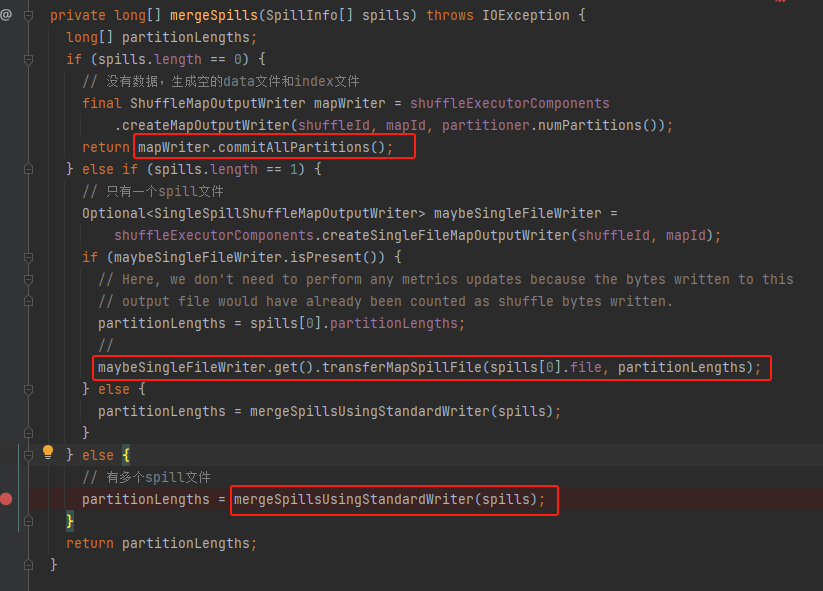Collapse fold at else if spills.length == 1
This screenshot has width=823, height=591.
coord(29,169)
